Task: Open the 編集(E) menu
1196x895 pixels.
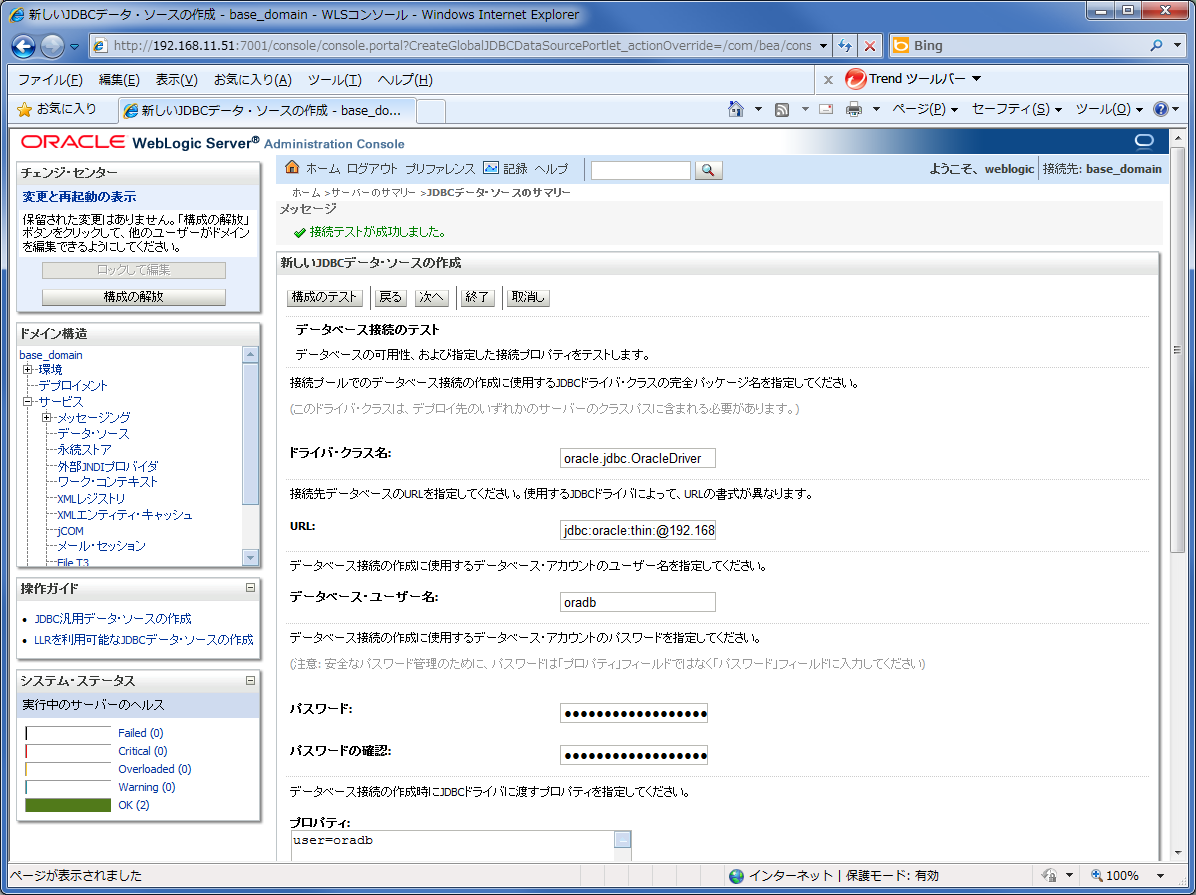Action: pyautogui.click(x=119, y=80)
